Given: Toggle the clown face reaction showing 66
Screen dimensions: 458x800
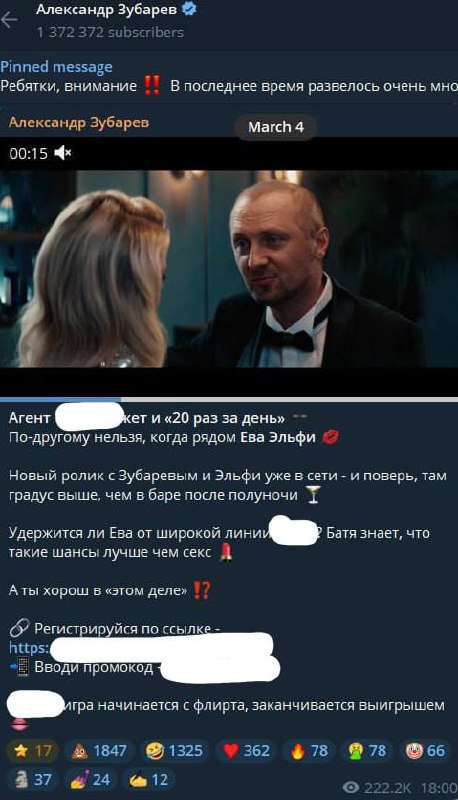Looking at the screenshot, I should coord(425,751).
